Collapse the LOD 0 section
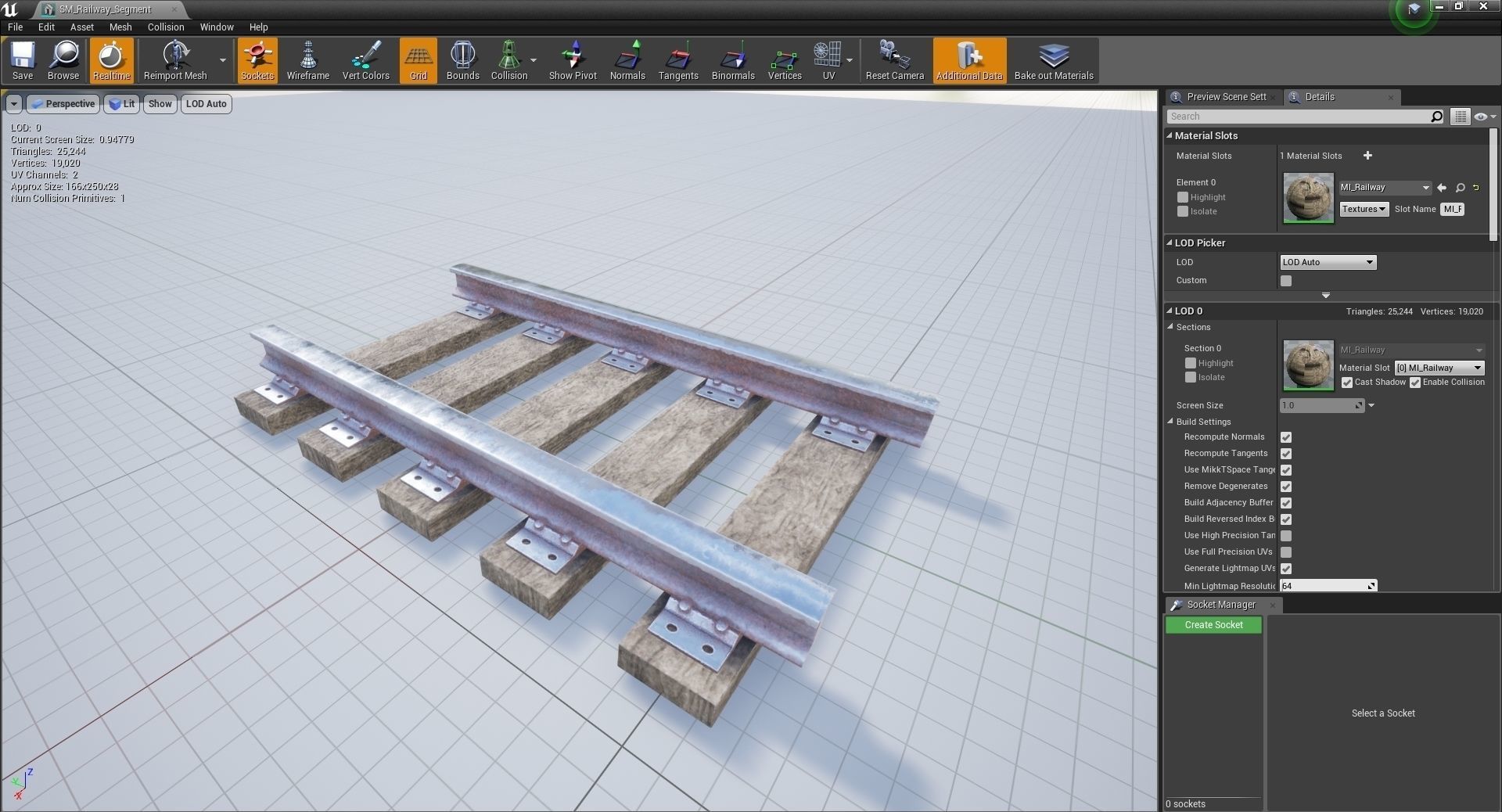Screen dimensions: 1502x812 1170,311
